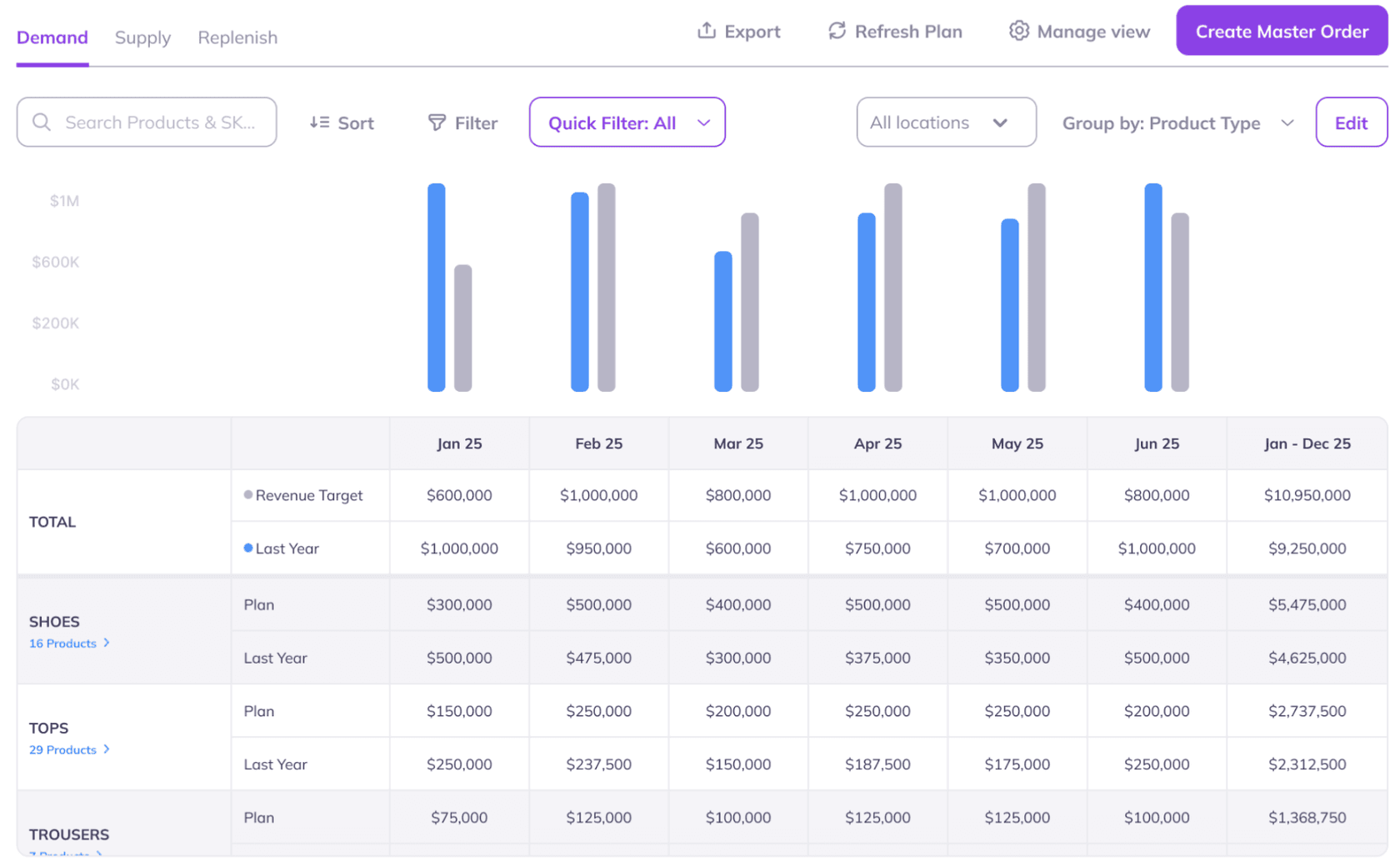1400x867 pixels.
Task: Click the Manage view gear icon
Action: [x=1018, y=31]
